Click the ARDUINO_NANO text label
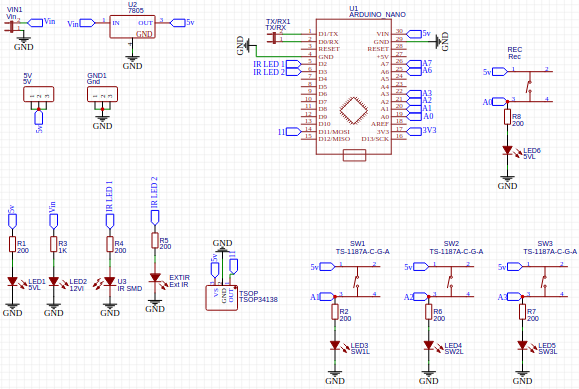The image size is (579, 389). [377, 15]
